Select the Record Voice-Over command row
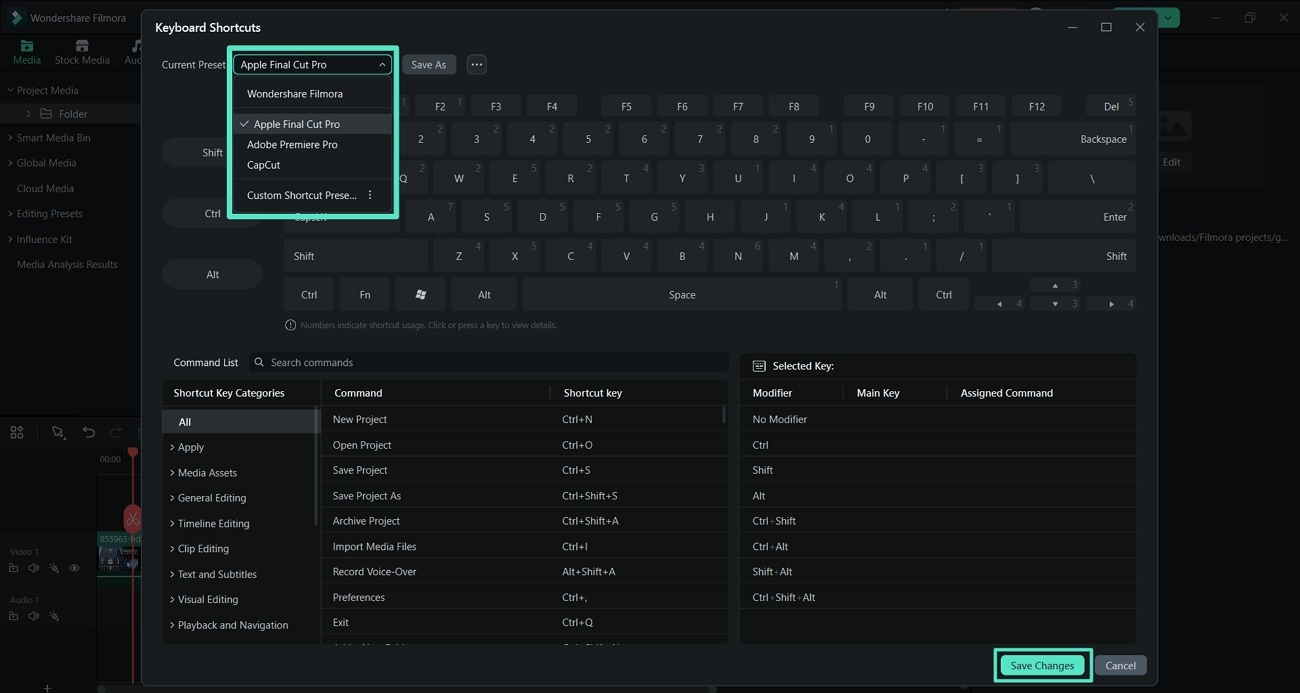This screenshot has height=693, width=1300. pyautogui.click(x=524, y=572)
